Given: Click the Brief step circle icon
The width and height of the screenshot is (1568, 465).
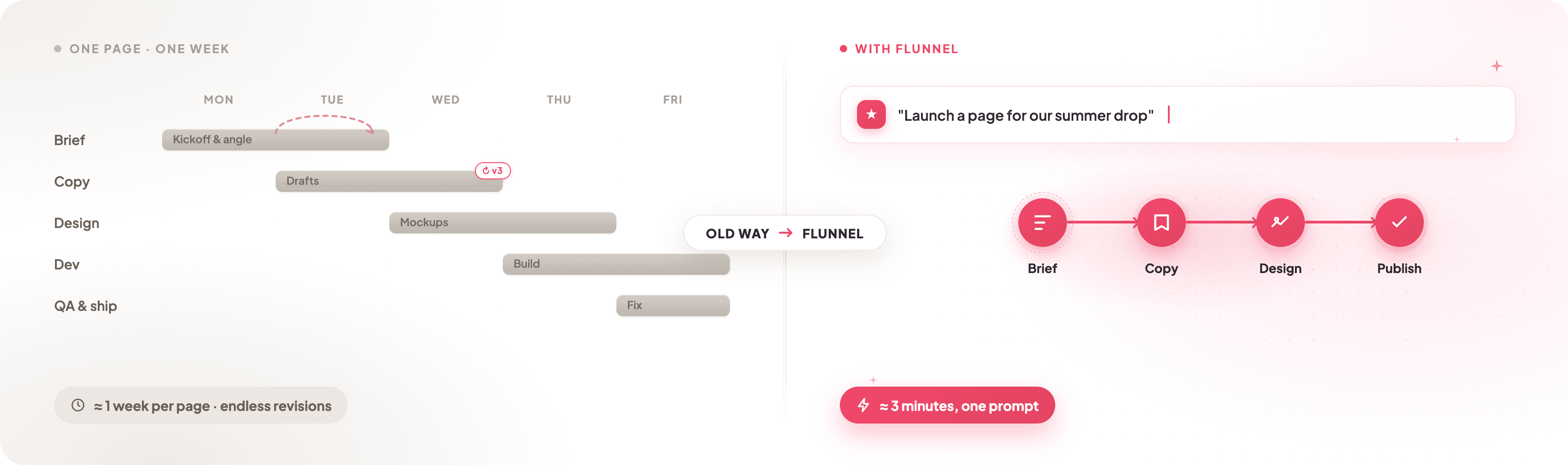Looking at the screenshot, I should coord(1042,223).
